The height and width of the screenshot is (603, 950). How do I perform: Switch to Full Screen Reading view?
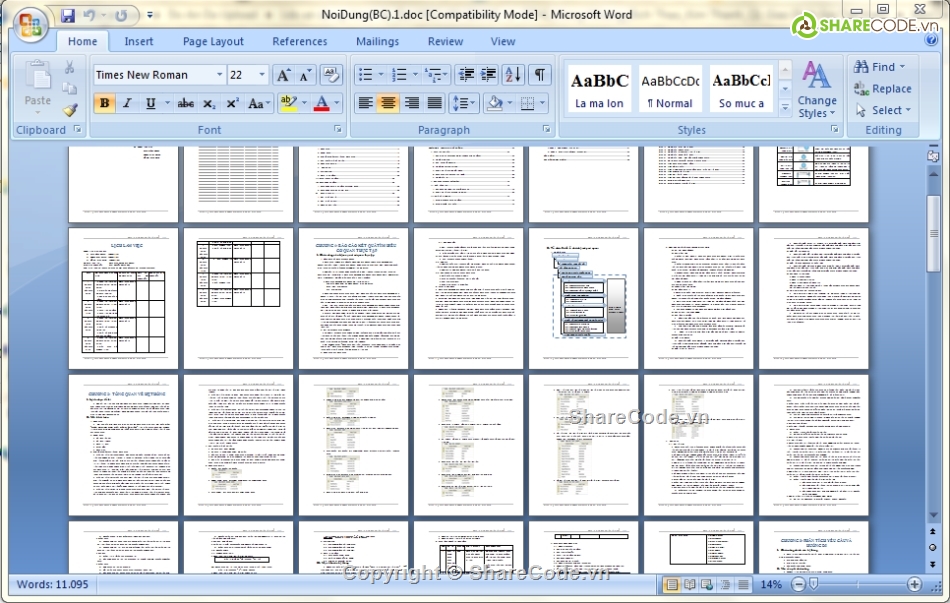(x=689, y=585)
